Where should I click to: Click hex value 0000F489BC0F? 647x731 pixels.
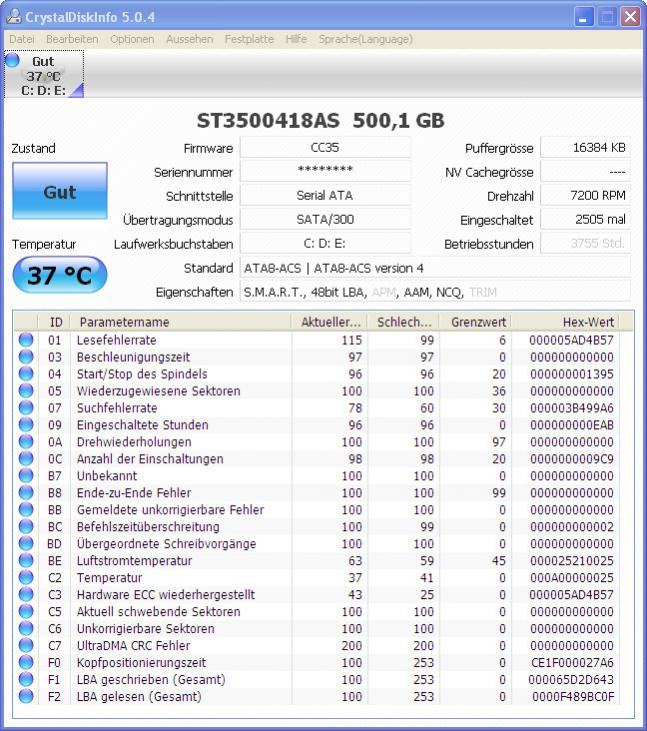(573, 697)
